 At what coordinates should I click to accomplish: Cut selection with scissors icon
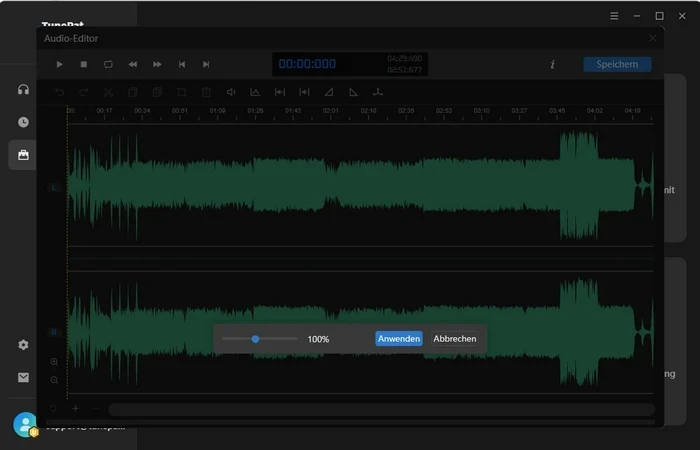click(x=108, y=92)
